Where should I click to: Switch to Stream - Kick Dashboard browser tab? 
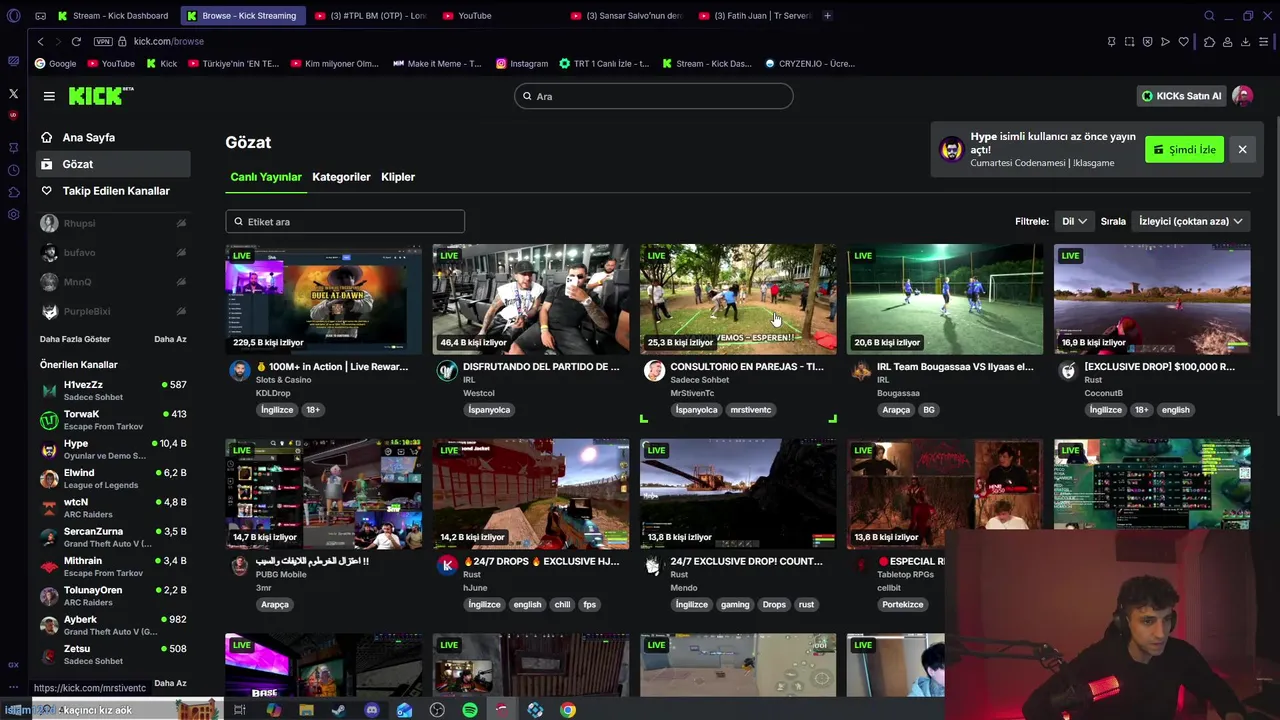113,15
